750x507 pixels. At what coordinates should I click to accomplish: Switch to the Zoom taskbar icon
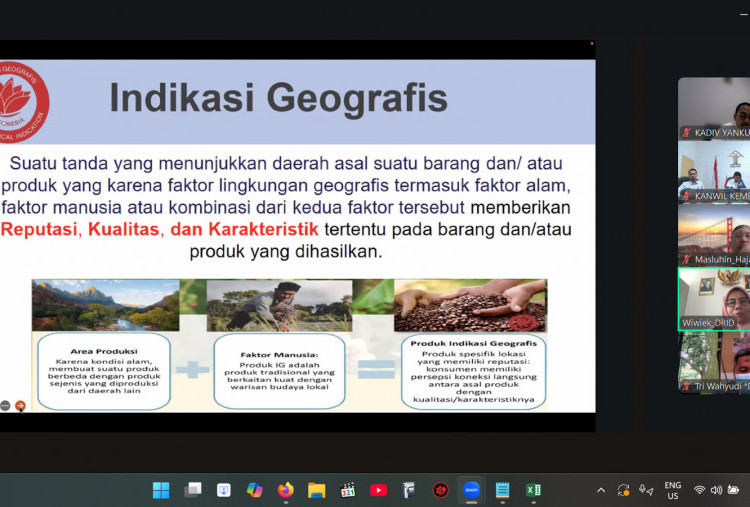tap(472, 490)
